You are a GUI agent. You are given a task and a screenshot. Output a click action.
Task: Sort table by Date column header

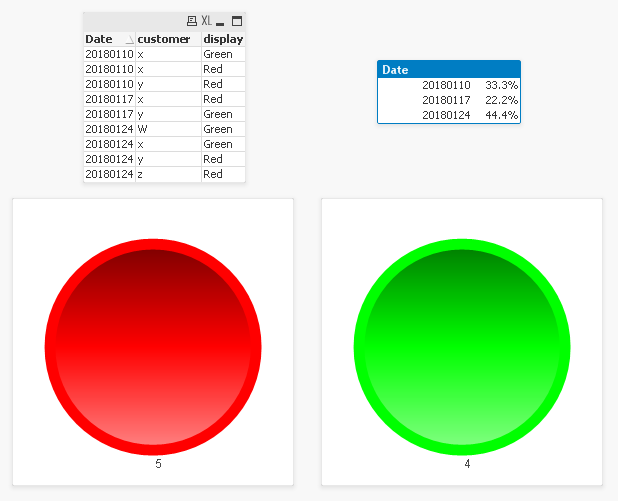point(109,39)
